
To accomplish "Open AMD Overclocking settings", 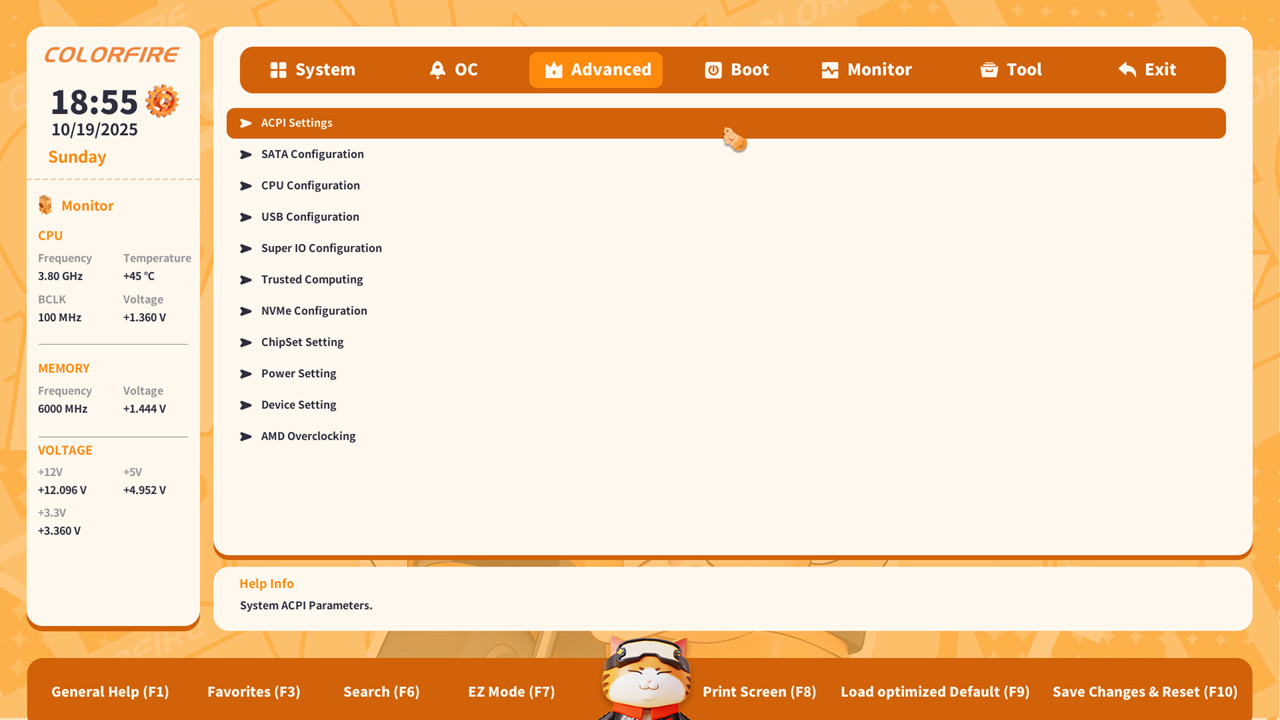I will 308,436.
